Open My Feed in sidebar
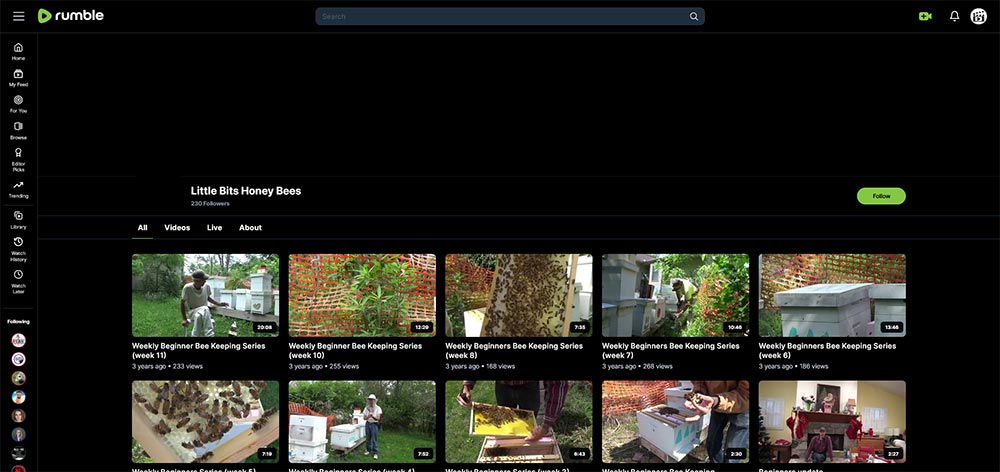This screenshot has width=1000, height=472. click(18, 78)
